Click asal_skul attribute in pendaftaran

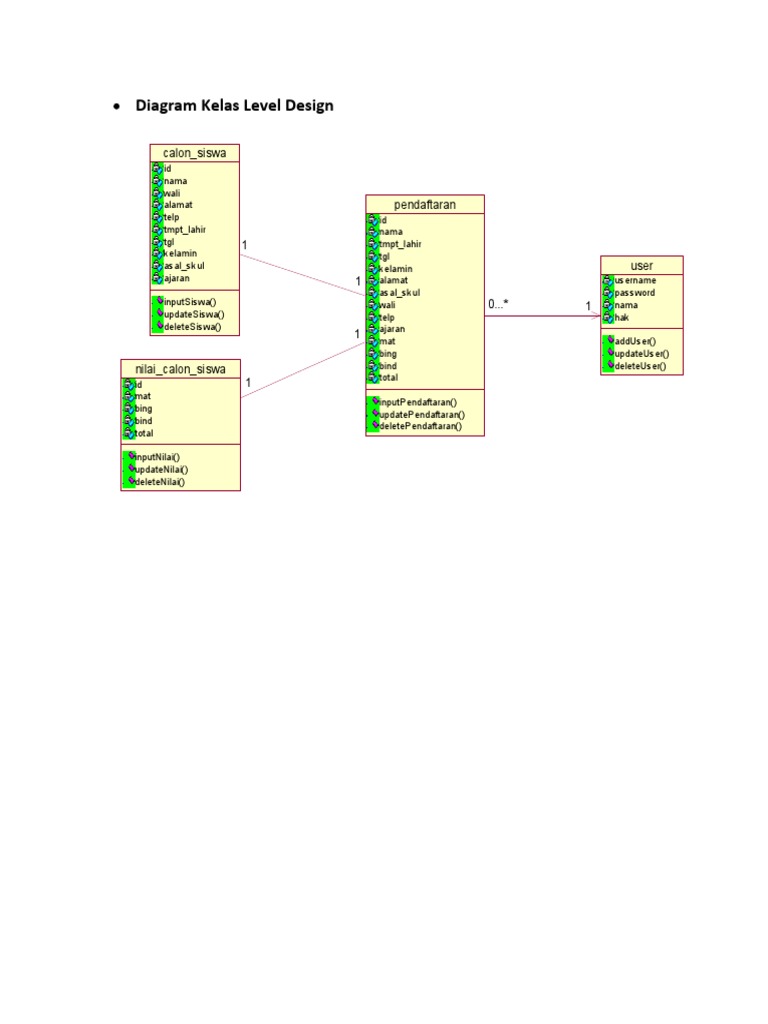399,293
